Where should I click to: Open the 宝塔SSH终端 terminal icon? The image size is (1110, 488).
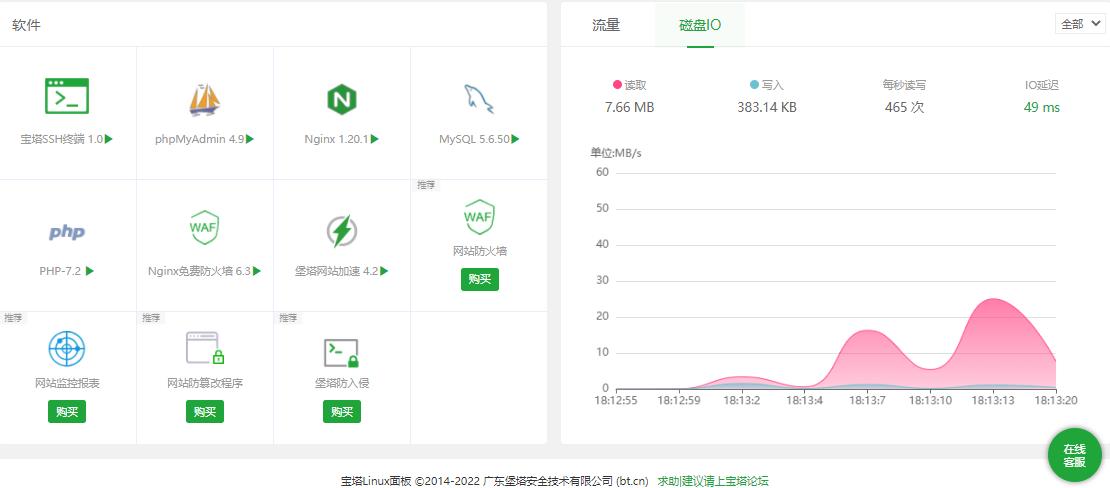pos(67,96)
